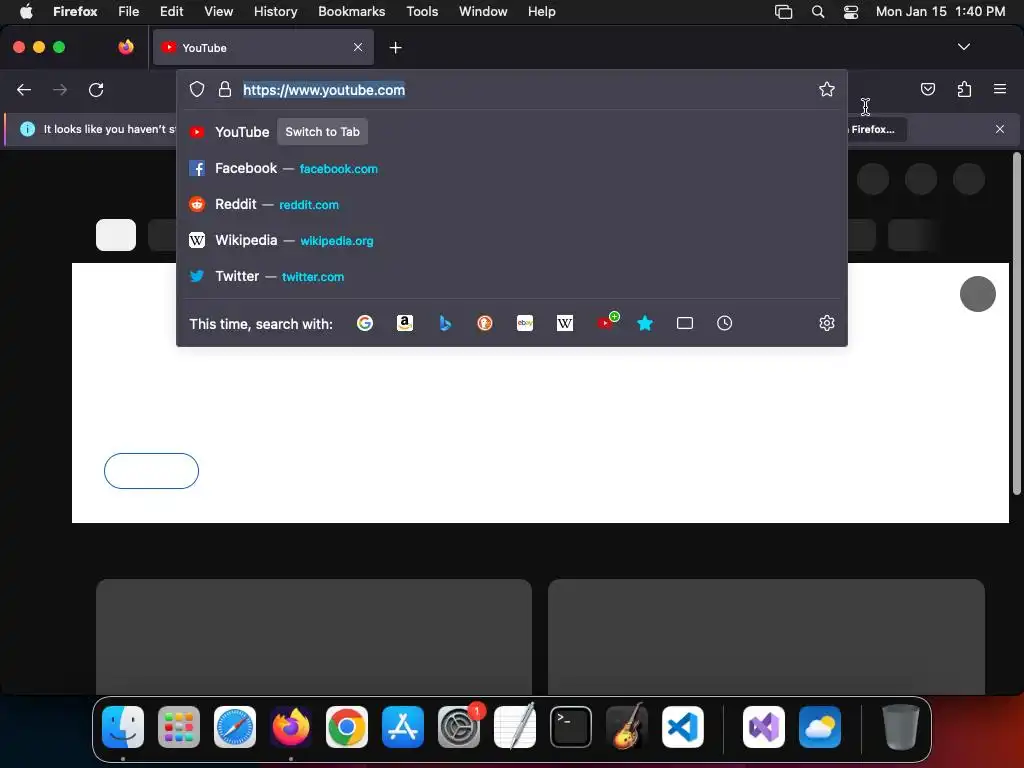1024x768 pixels.
Task: Go forward one page
Action: [x=60, y=89]
